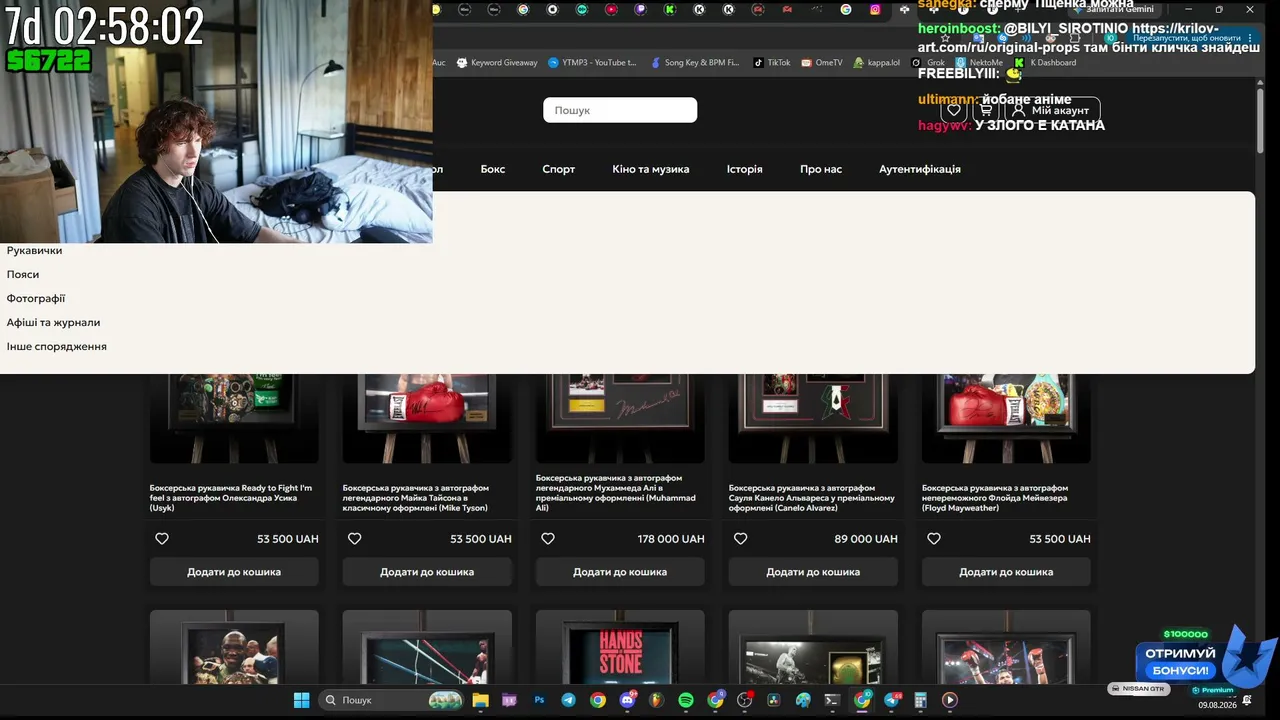The height and width of the screenshot is (720, 1280).
Task: Open the K Dashboard bookmark
Action: pos(1046,62)
